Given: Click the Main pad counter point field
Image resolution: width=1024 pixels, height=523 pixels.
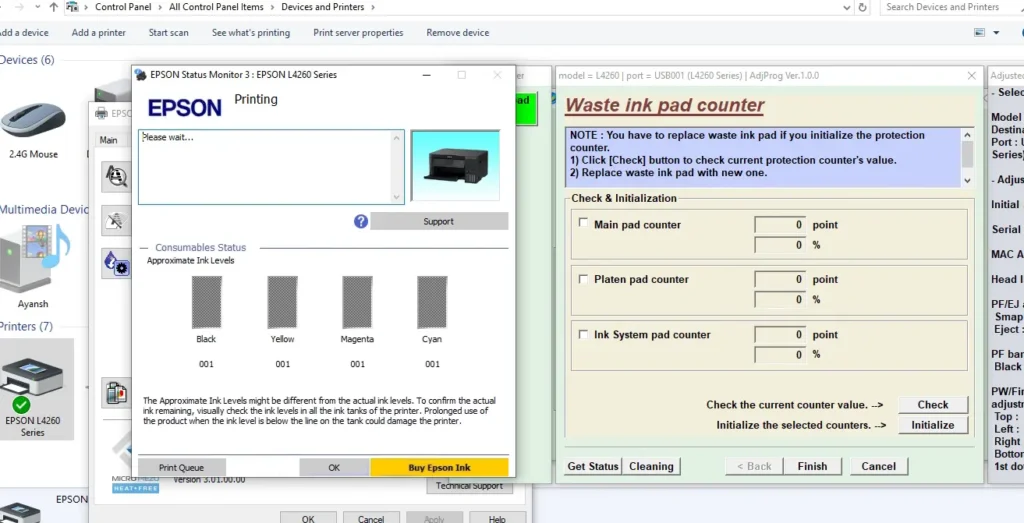Looking at the screenshot, I should point(780,225).
